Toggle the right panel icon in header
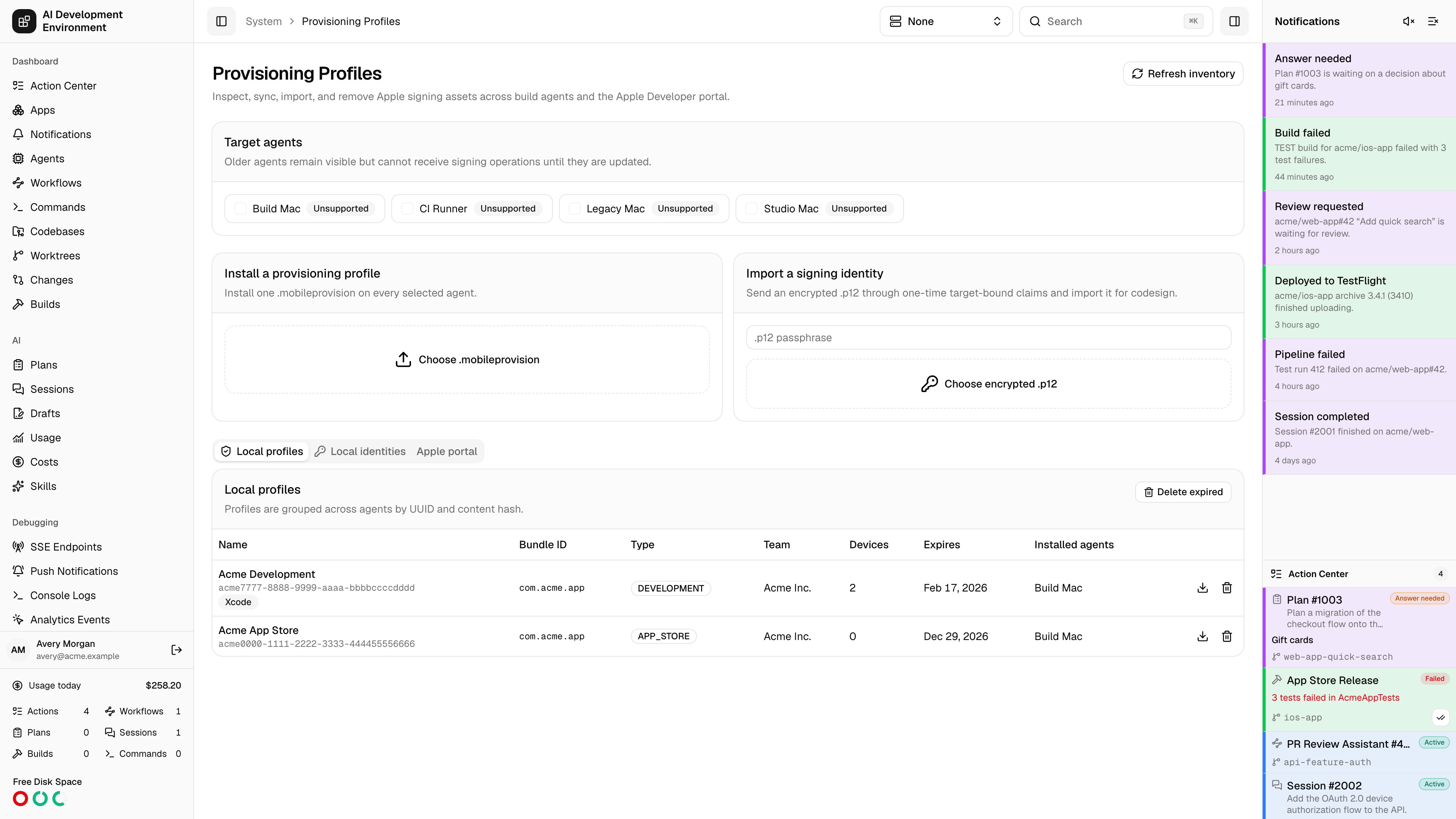Screen dimensions: 1456x819 pyautogui.click(x=1235, y=22)
